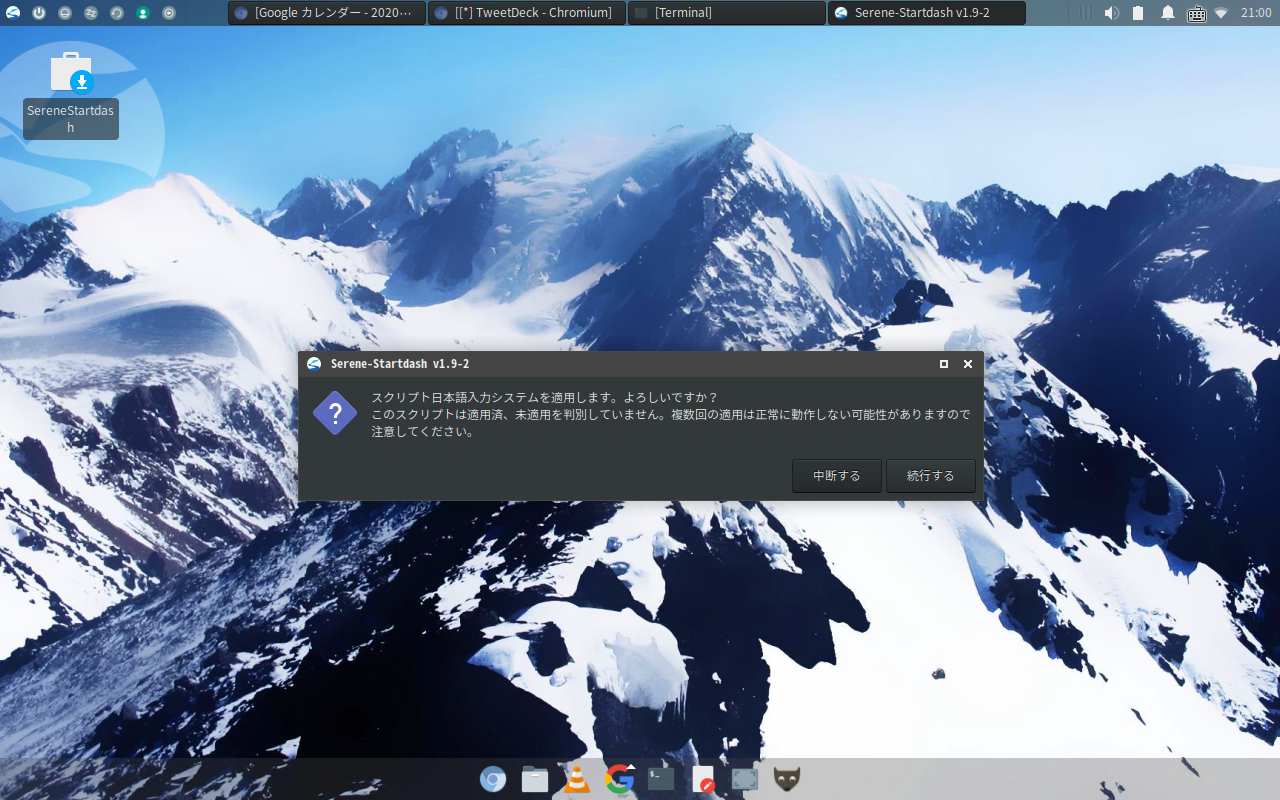Screen dimensions: 1280x800
Task: Select Serene-Startdash v1.9-2 taskbar entry
Action: tap(927, 13)
